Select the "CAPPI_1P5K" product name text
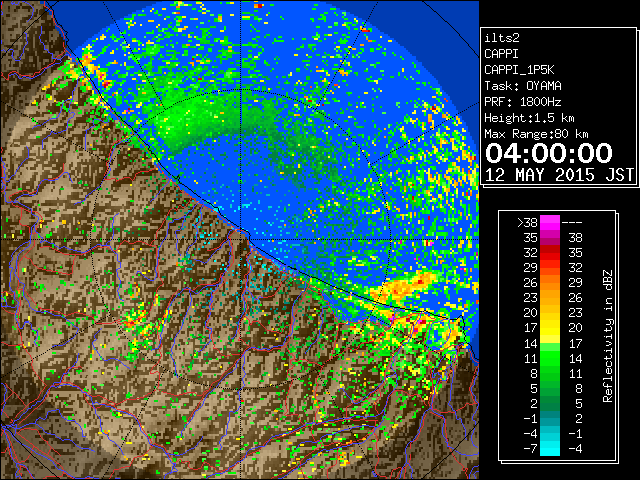 coord(519,70)
